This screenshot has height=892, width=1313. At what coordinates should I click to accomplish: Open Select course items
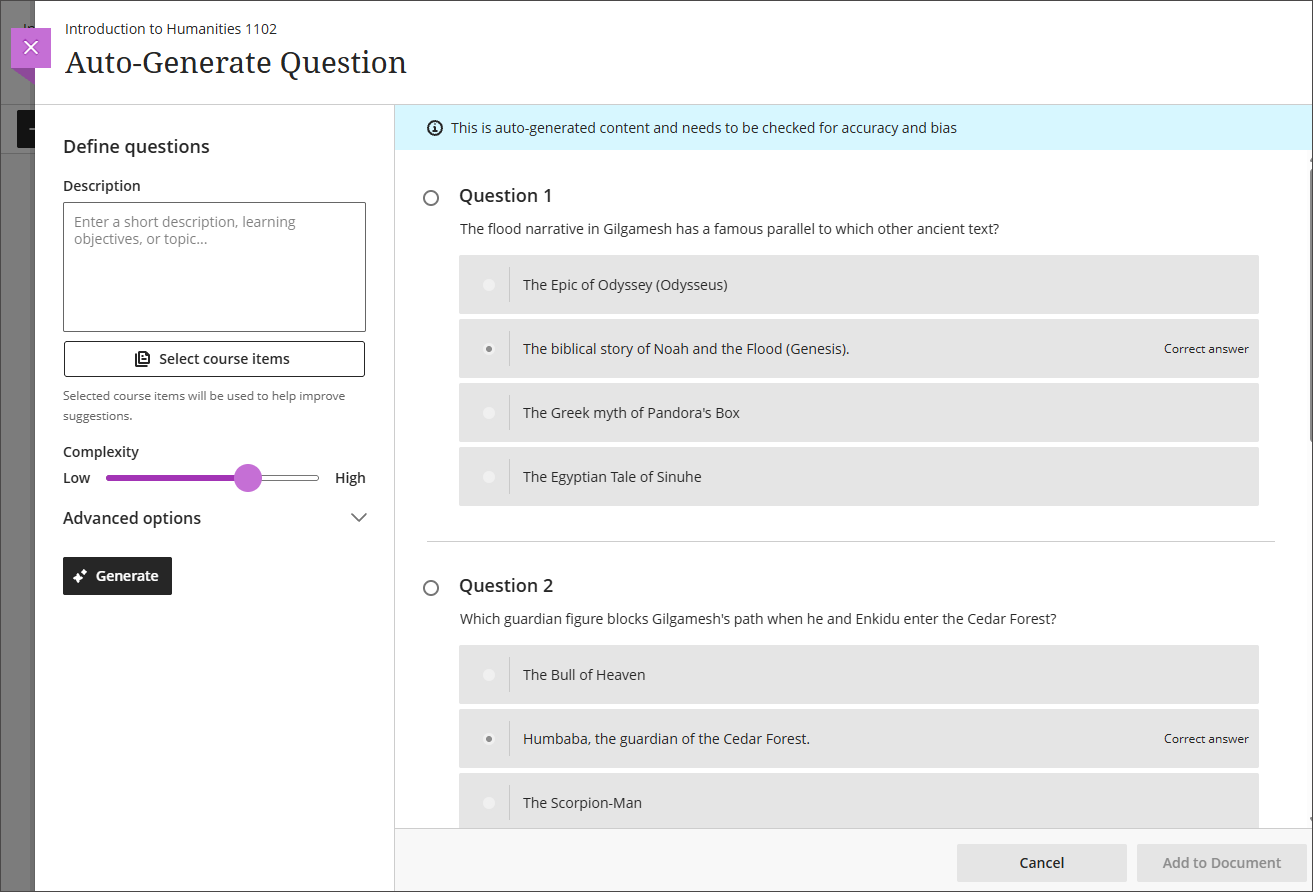tap(214, 358)
